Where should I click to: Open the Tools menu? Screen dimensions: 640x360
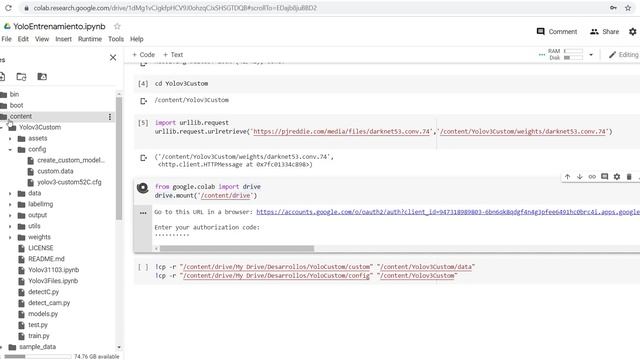(116, 39)
